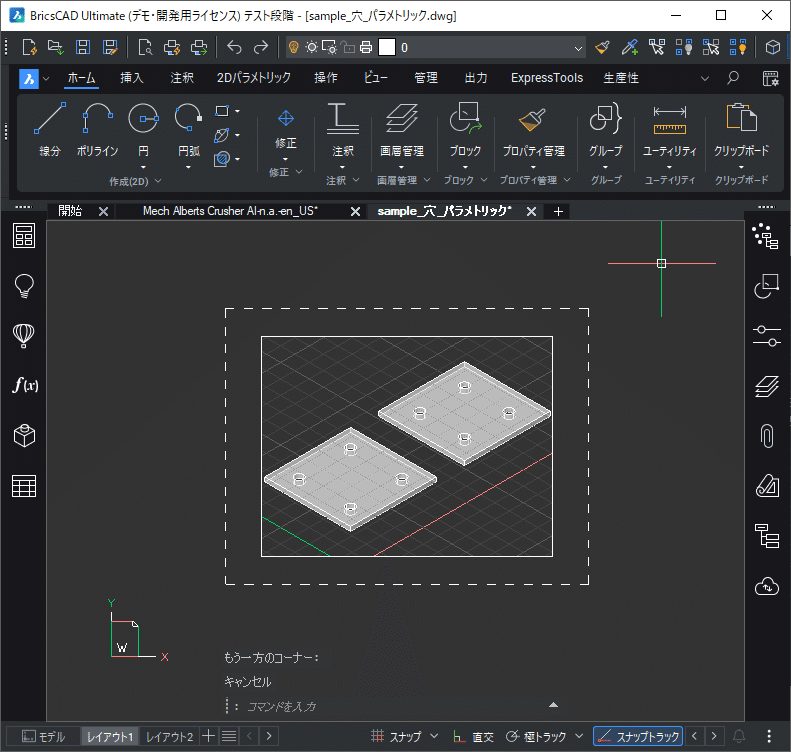The width and height of the screenshot is (791, 752).
Task: Open the Modify (修正) tool icon
Action: [286, 119]
